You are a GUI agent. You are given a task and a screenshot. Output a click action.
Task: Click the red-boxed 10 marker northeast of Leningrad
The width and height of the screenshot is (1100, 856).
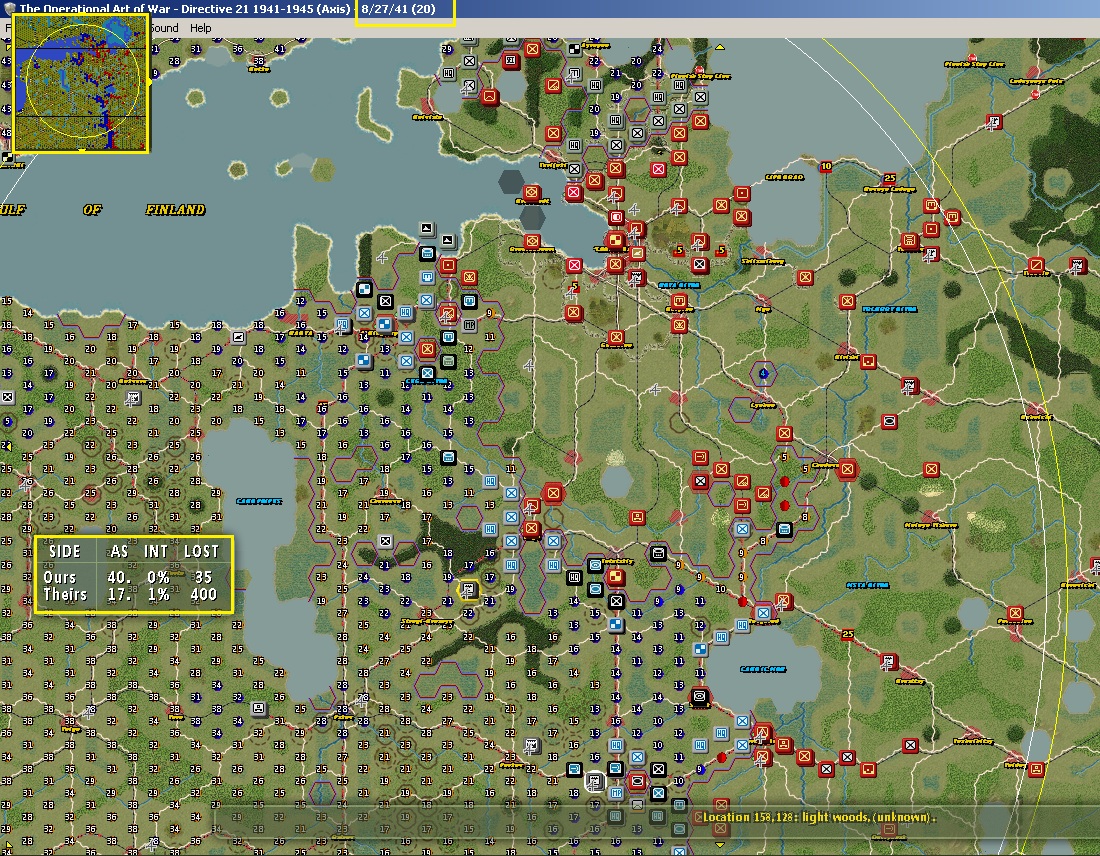[x=826, y=166]
